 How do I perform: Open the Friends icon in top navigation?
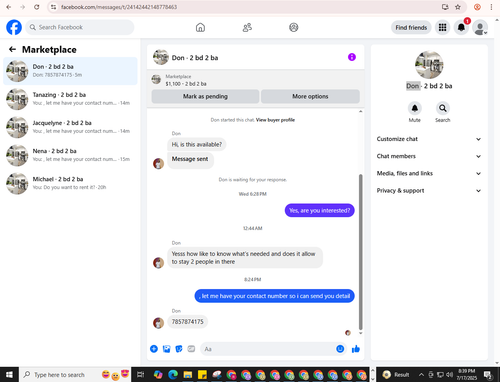click(x=247, y=27)
